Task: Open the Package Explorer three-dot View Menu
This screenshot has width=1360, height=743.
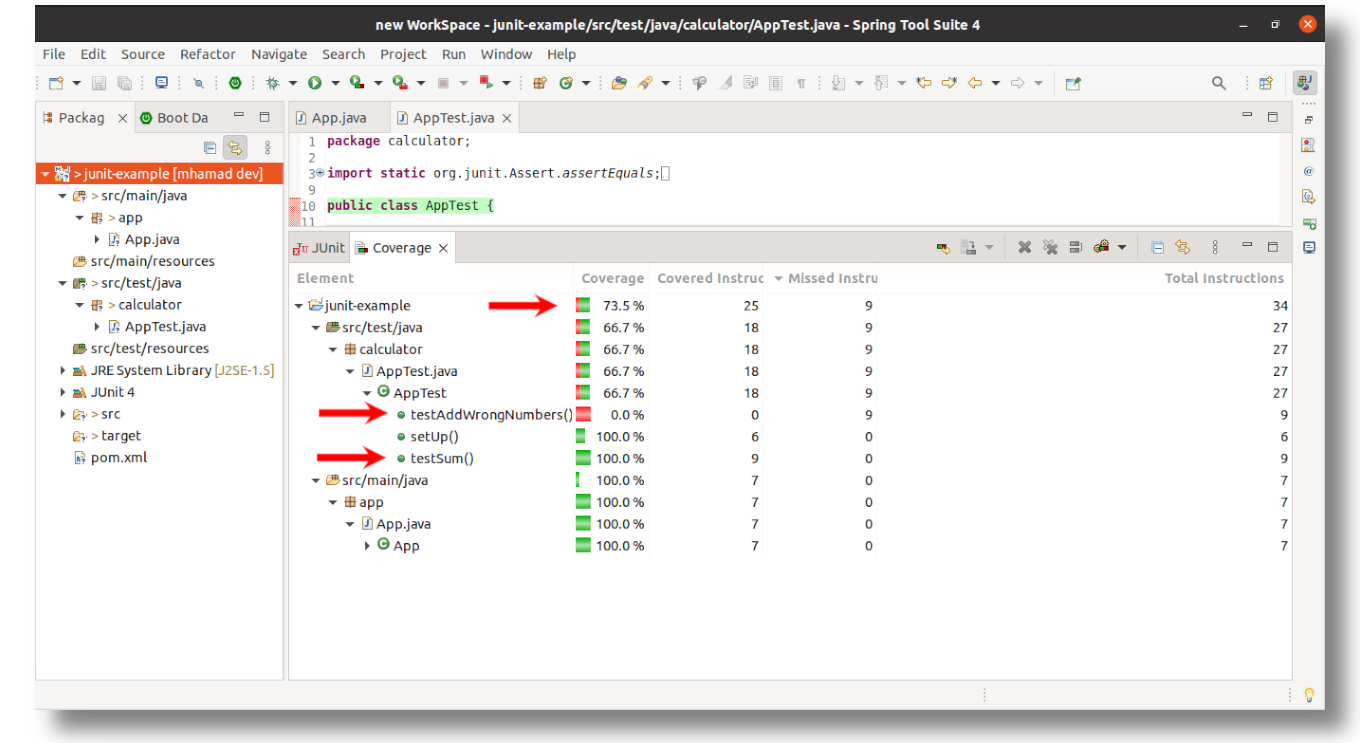Action: point(267,148)
